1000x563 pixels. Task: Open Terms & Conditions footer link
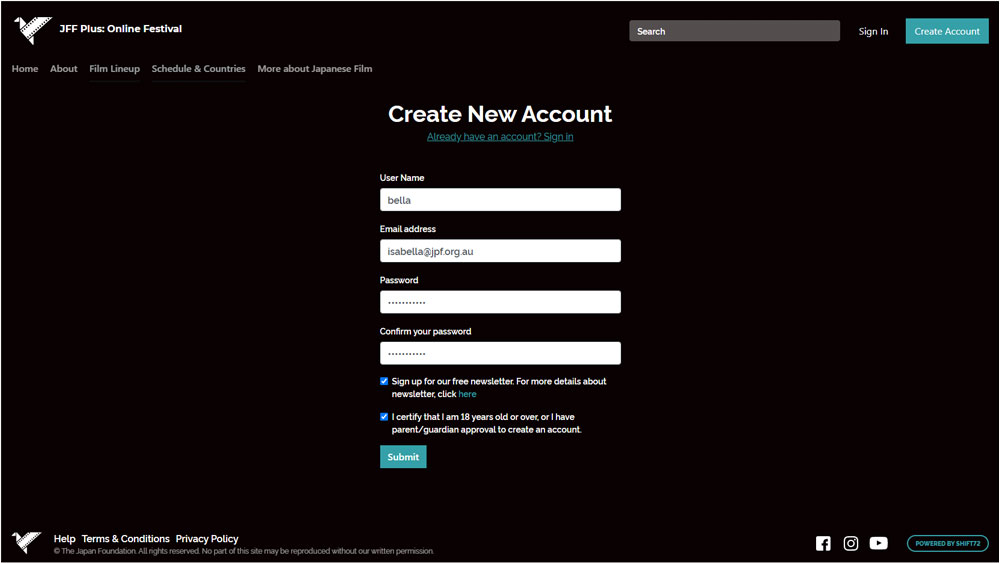126,539
